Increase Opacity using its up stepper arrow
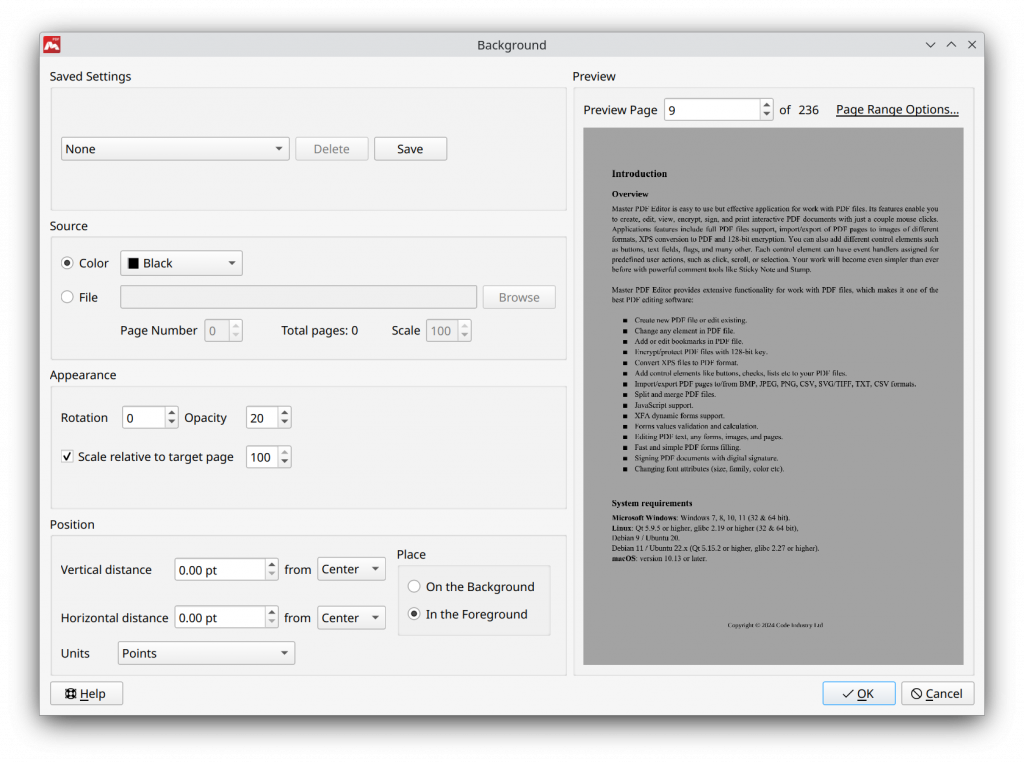The image size is (1024, 762). pos(285,412)
